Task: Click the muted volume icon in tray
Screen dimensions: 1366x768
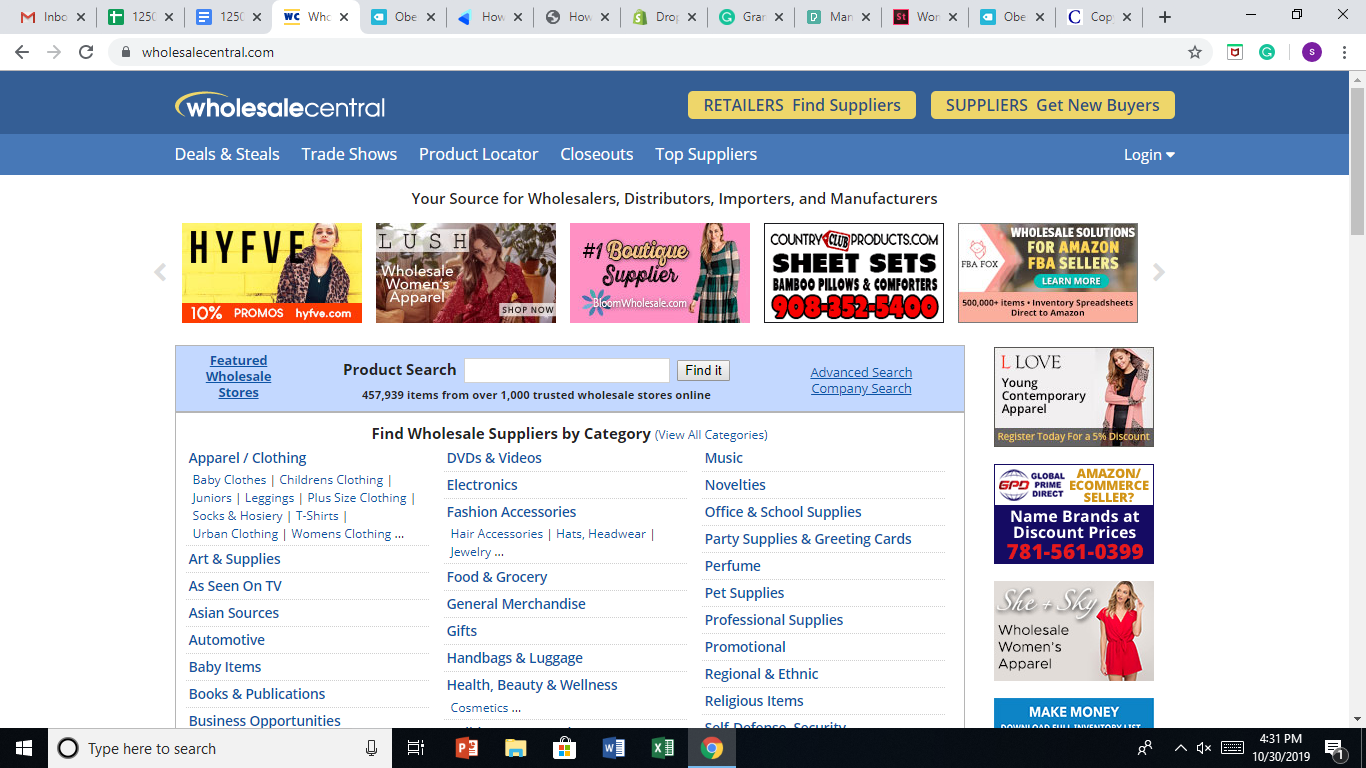Action: [x=1204, y=748]
